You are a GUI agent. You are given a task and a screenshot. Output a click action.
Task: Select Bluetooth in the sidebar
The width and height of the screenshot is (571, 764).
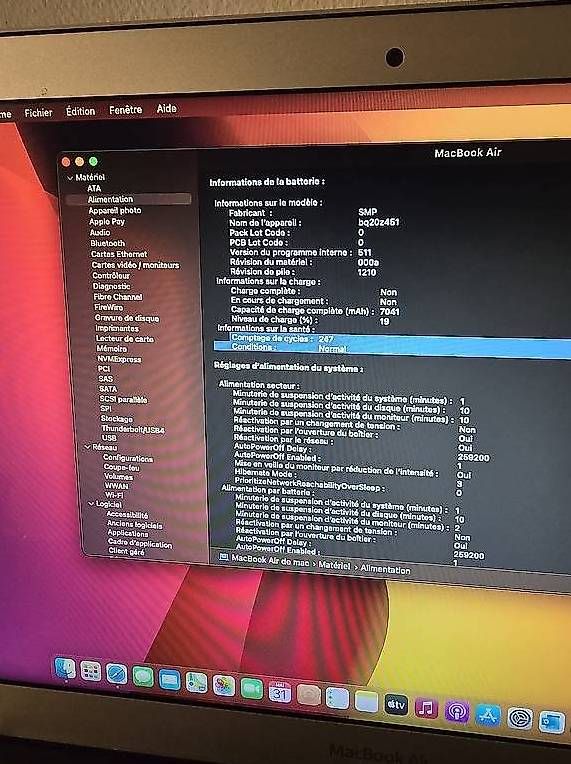[108, 243]
